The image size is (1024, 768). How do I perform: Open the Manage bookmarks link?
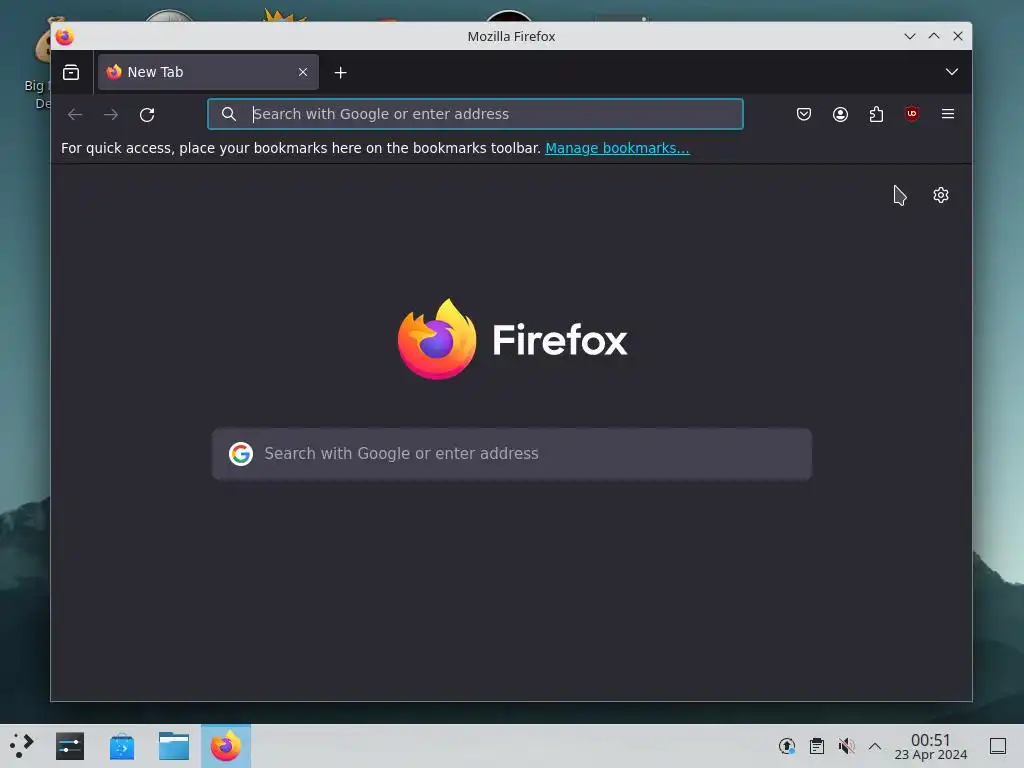[617, 148]
